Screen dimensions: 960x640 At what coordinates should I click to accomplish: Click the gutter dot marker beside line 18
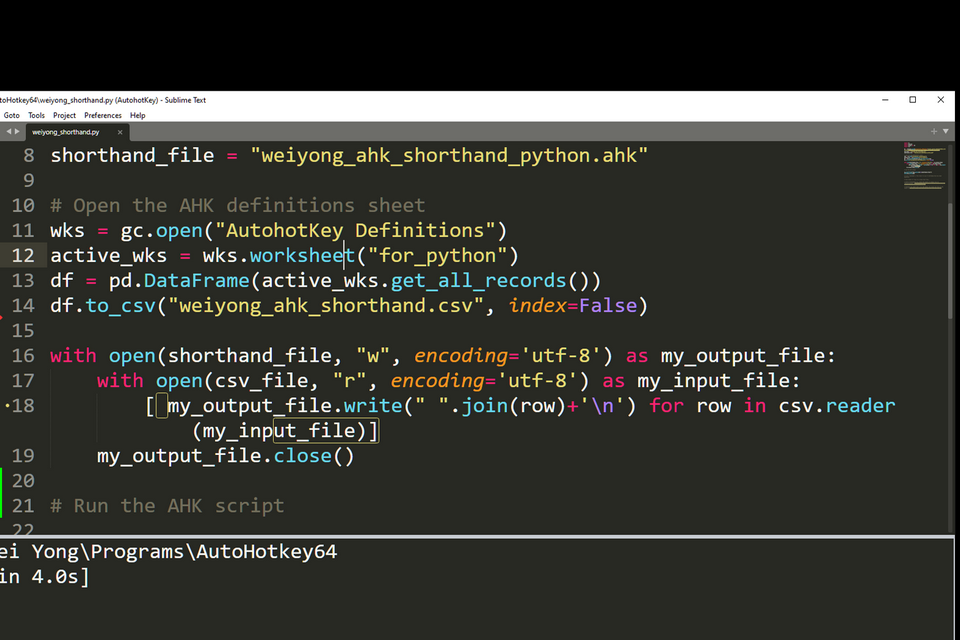7,406
